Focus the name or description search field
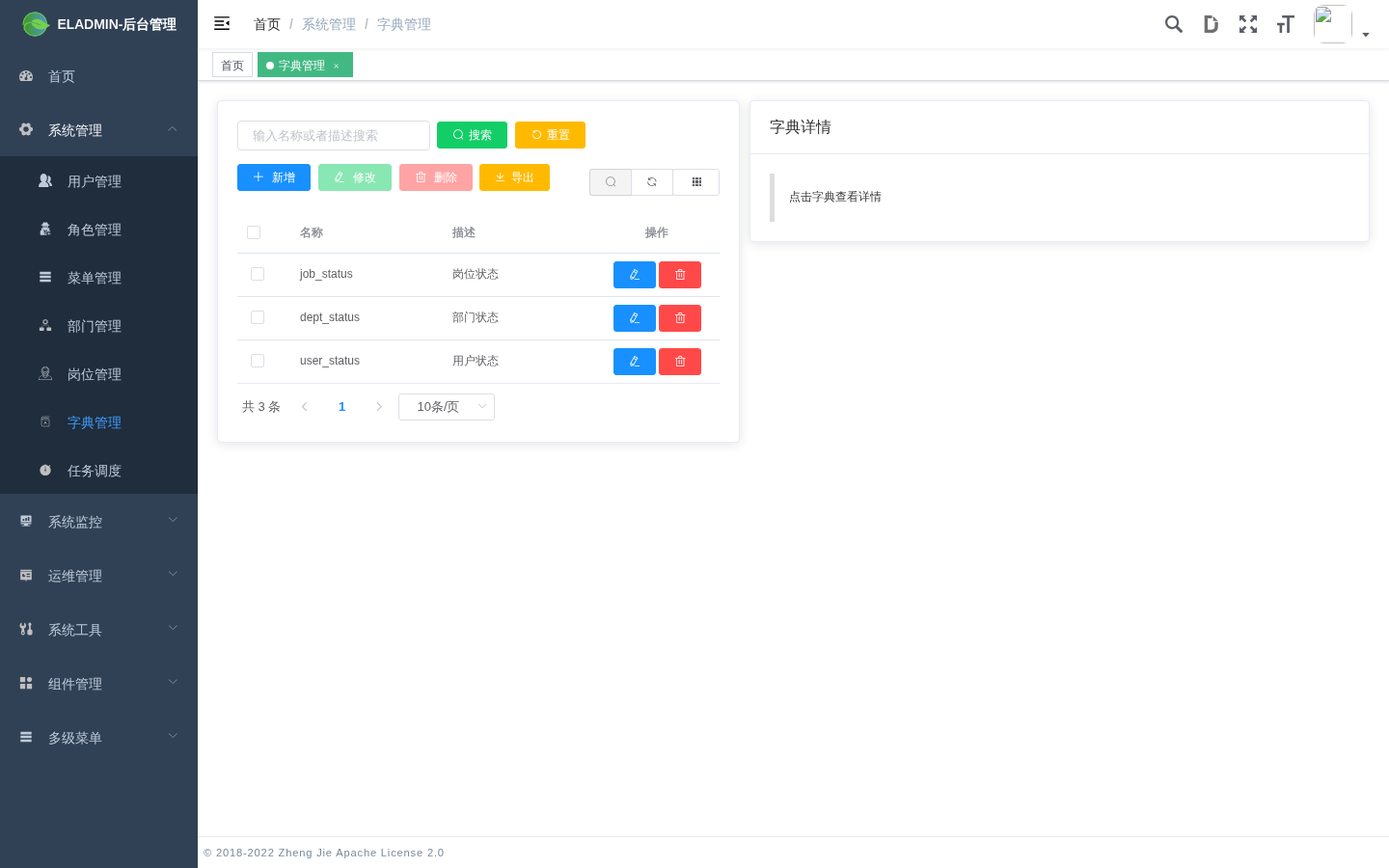 334,135
